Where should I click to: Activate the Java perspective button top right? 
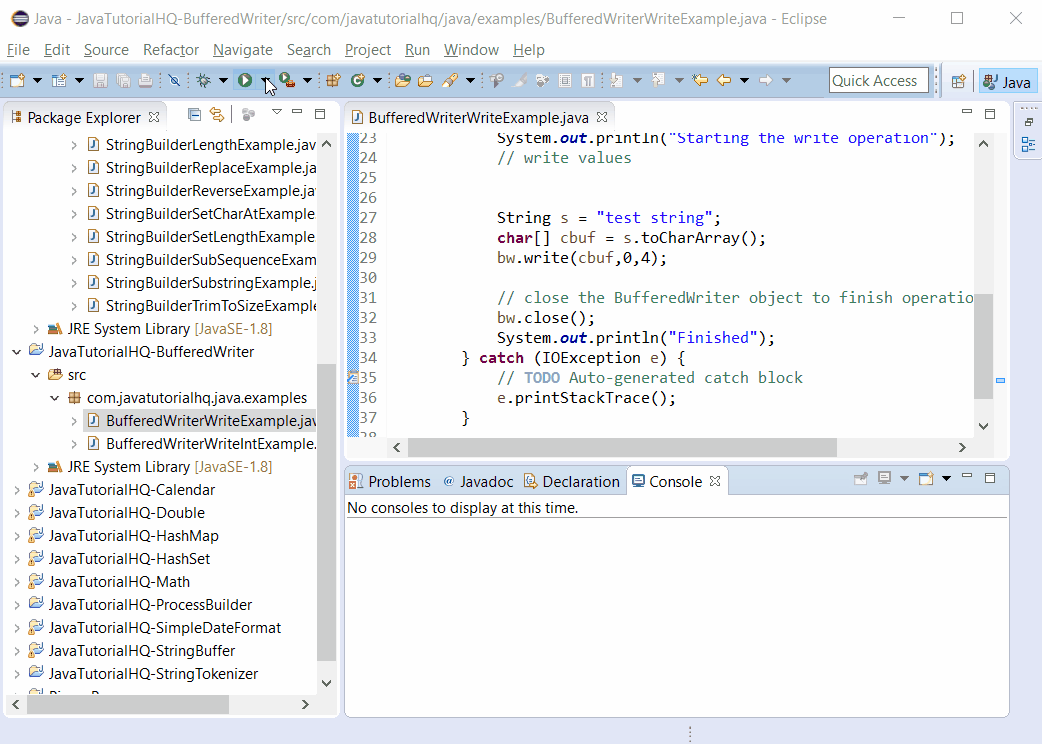(1006, 81)
